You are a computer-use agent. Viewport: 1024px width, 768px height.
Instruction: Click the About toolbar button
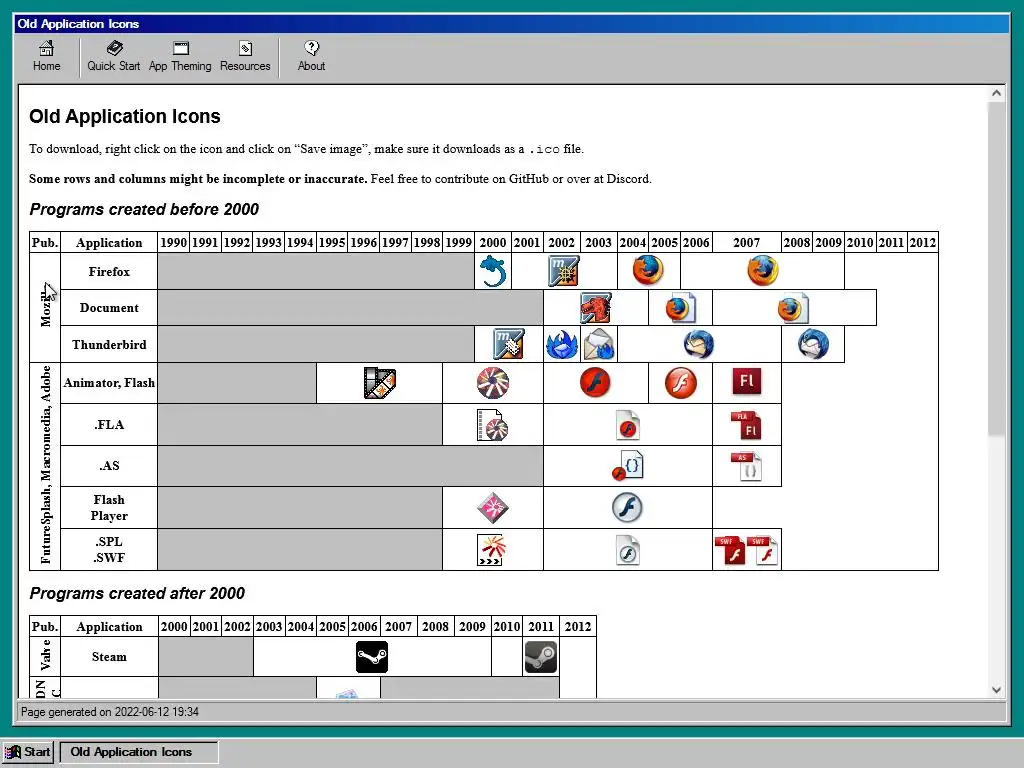click(x=312, y=56)
